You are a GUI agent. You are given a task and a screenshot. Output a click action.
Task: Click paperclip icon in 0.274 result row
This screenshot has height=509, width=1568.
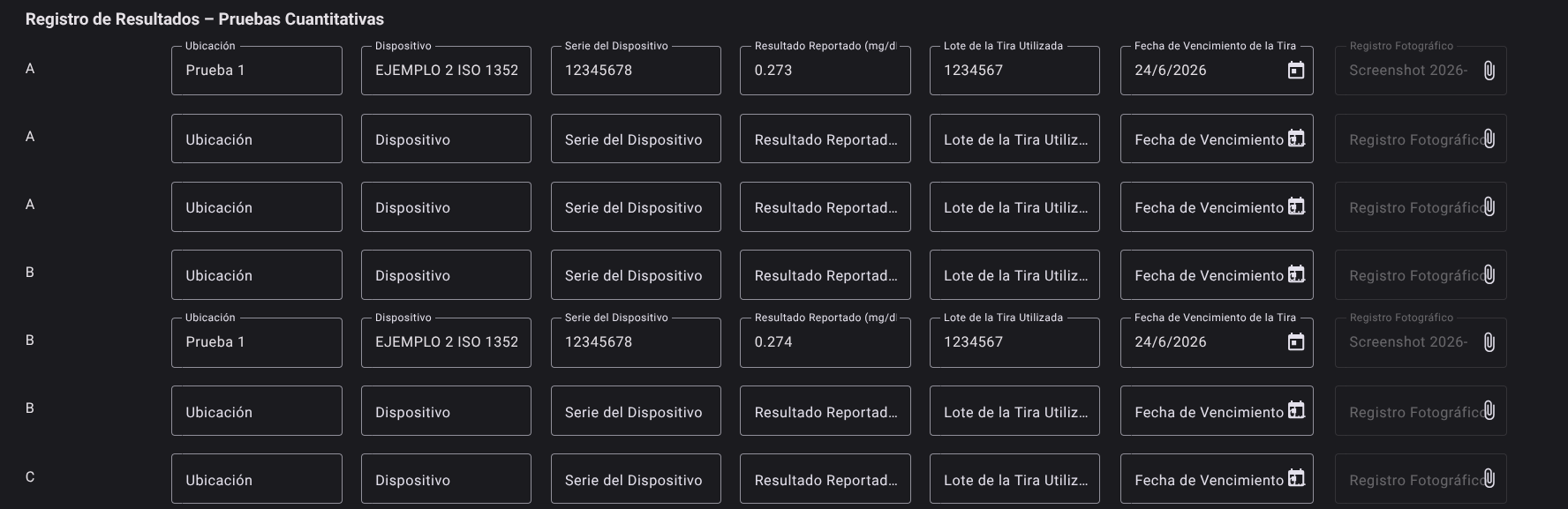pyautogui.click(x=1489, y=342)
